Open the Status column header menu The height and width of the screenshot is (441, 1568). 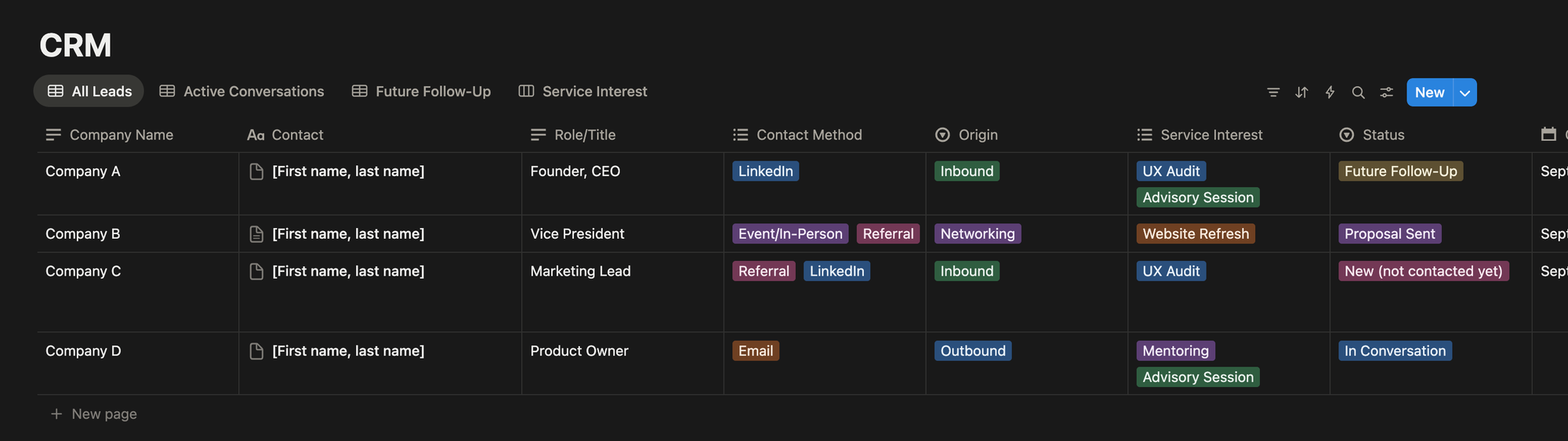[1383, 135]
